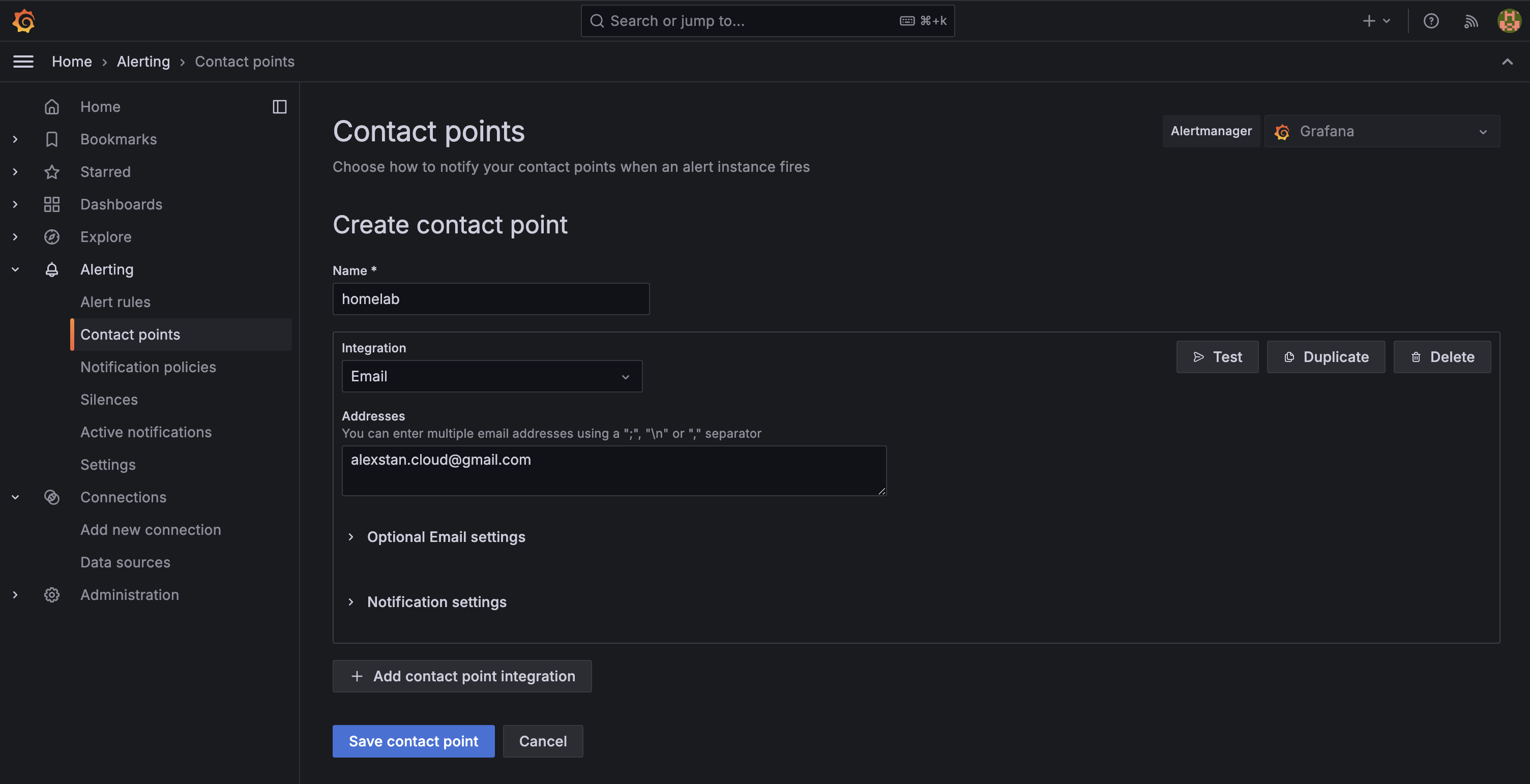The image size is (1530, 784).
Task: Open Grafana home via the logo icon
Action: [x=23, y=21]
